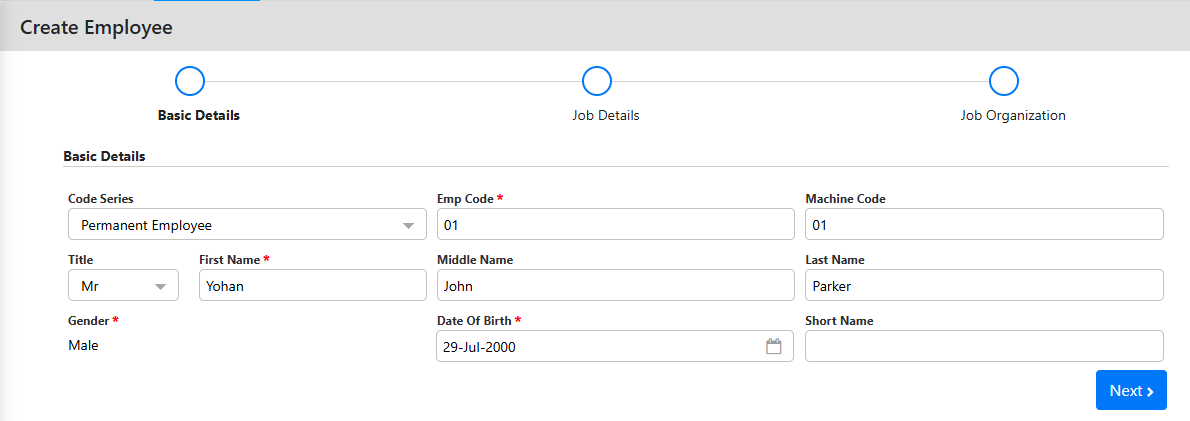Click the Emp Code input field

615,225
